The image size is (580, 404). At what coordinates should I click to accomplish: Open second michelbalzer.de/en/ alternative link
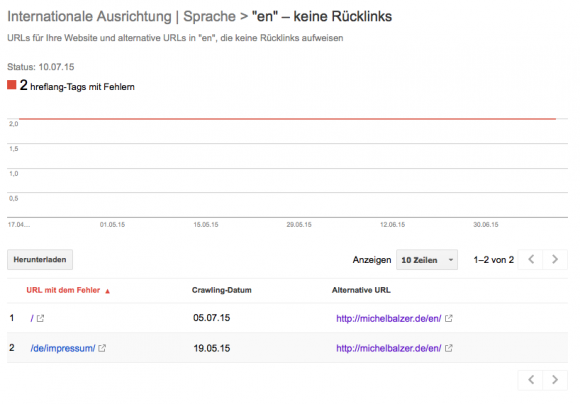388,348
